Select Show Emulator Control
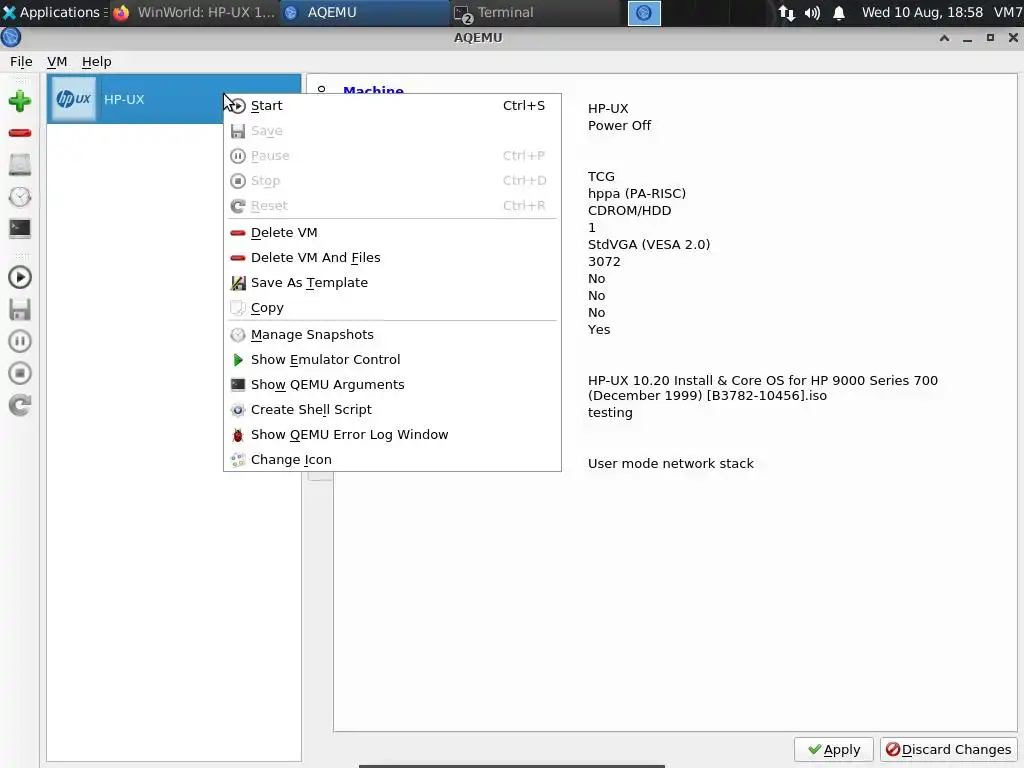This screenshot has height=768, width=1024. tap(392, 360)
